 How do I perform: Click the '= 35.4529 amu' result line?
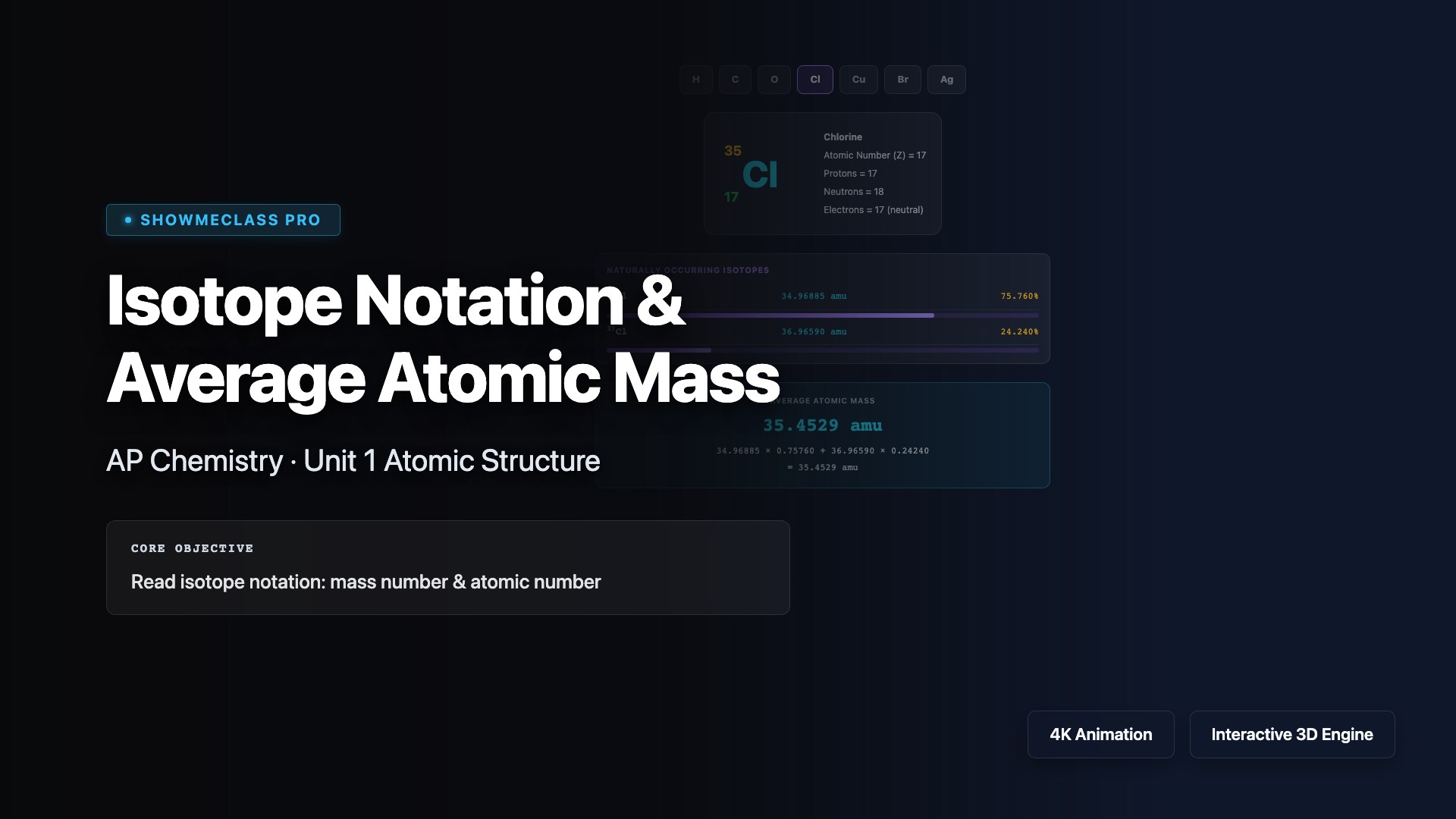tap(822, 468)
